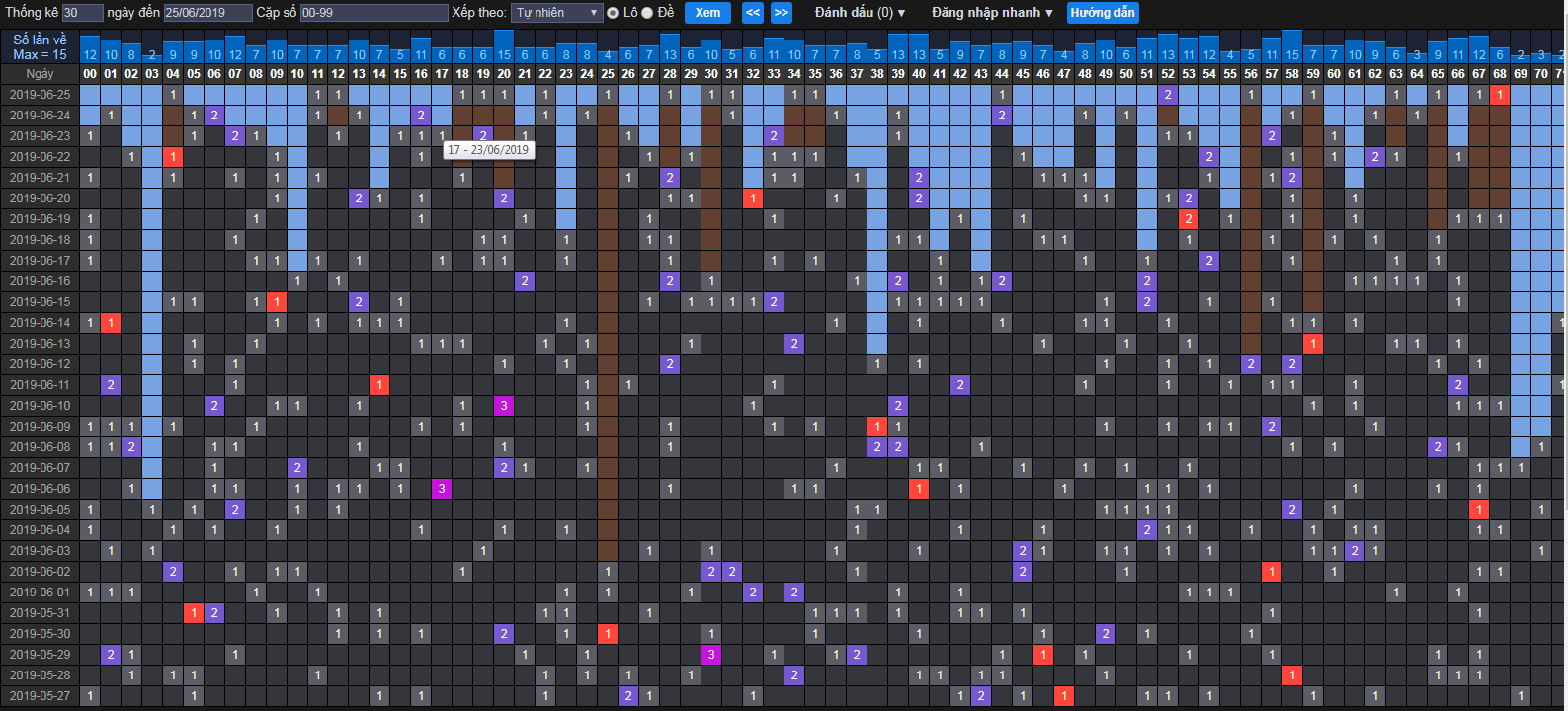Click magenta 3 cell in 2019-06-06 row
Viewport: 1568px width, 711px height.
(442, 489)
